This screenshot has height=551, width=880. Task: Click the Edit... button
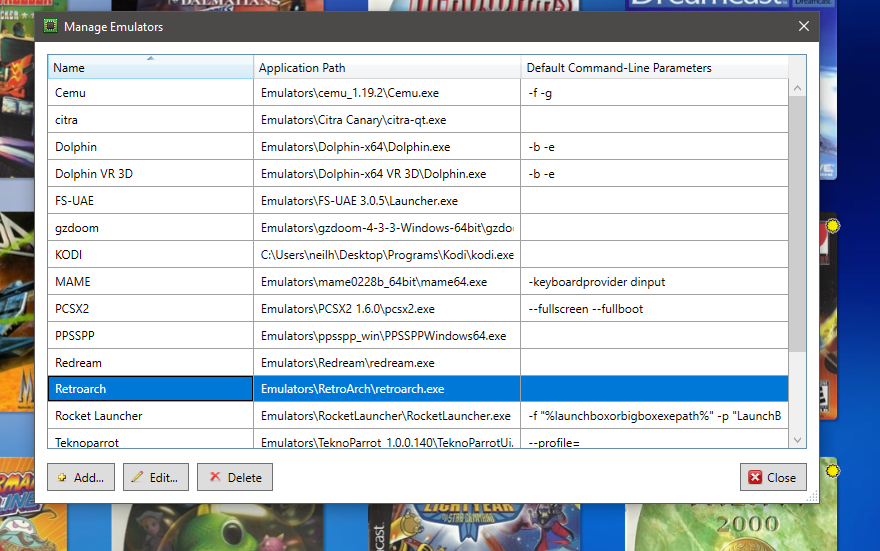pos(155,477)
